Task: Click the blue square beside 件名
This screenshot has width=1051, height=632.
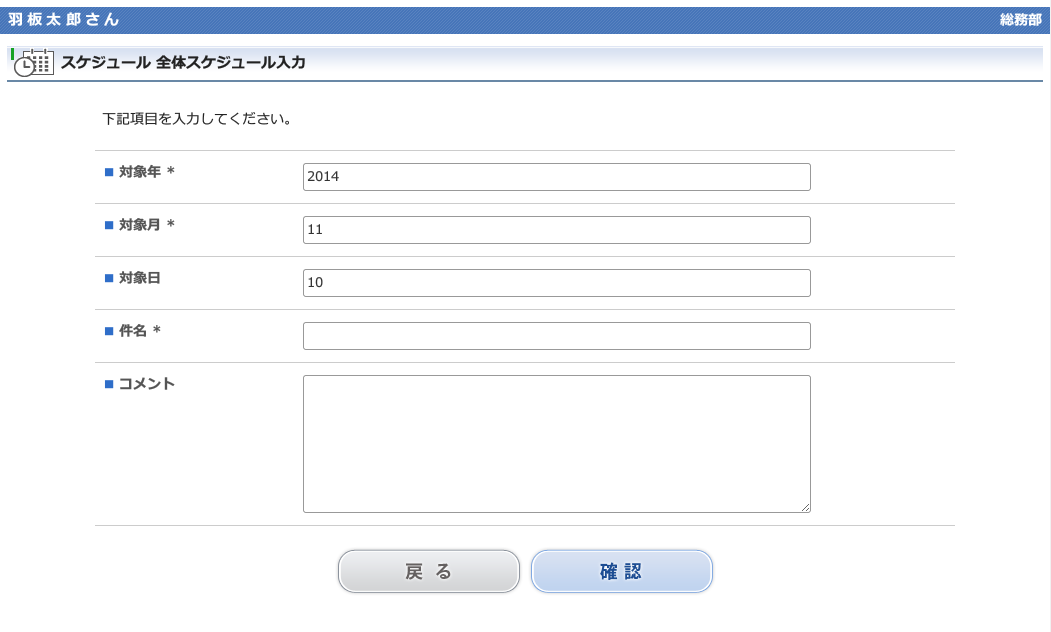Action: click(109, 331)
